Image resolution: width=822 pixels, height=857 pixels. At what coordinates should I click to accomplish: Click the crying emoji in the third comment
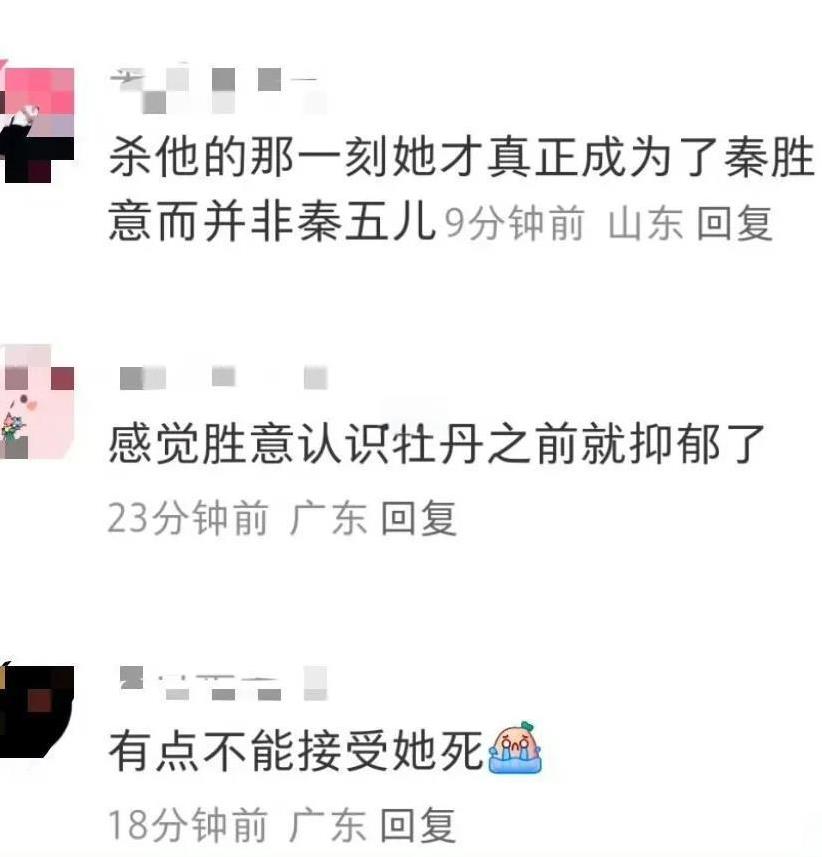515,748
